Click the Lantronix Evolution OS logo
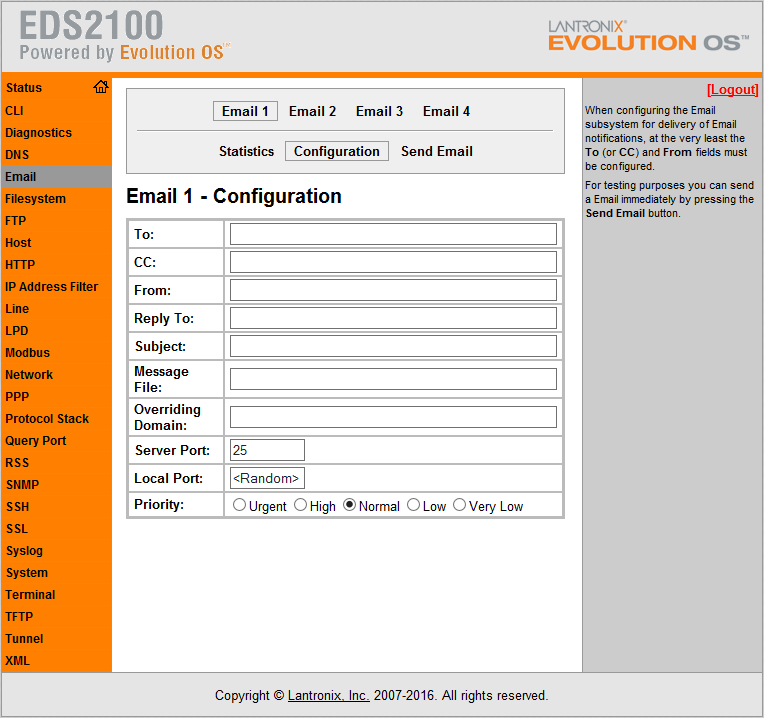Screen dimensions: 764x718 tap(649, 36)
